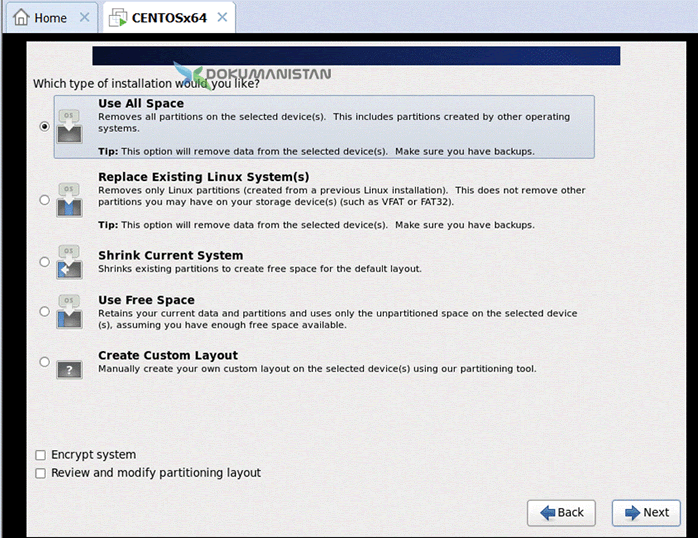The height and width of the screenshot is (538, 698).
Task: Switch to the CENTOSx64 tab
Action: [x=169, y=17]
